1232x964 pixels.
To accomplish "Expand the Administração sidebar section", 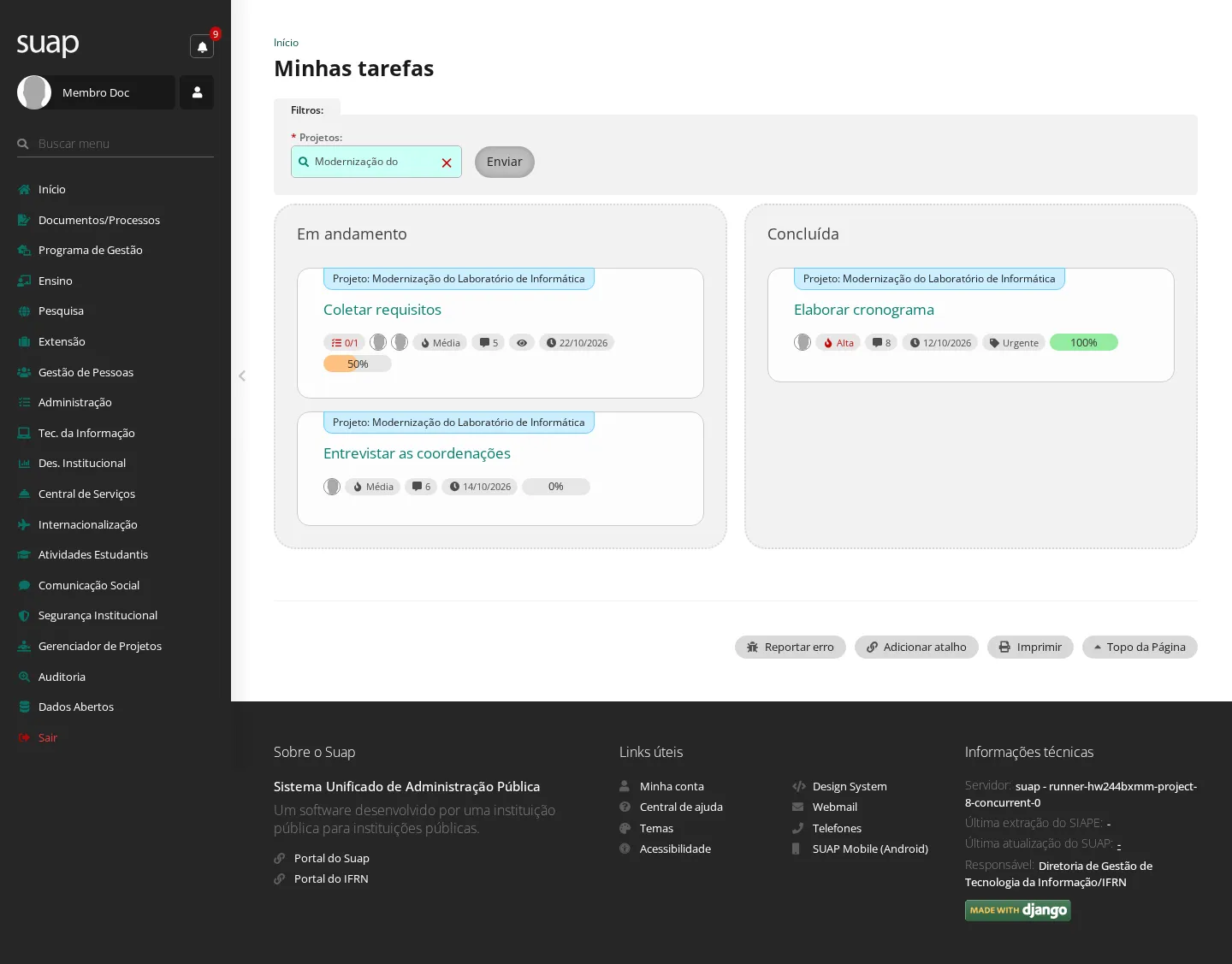I will coord(115,402).
